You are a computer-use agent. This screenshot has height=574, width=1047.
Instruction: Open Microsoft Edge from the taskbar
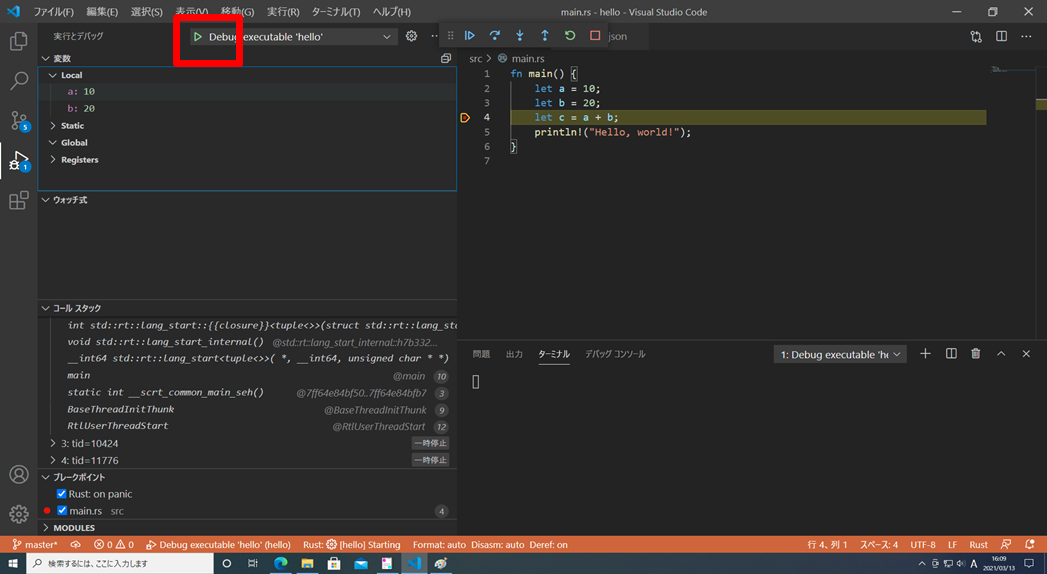[280, 563]
